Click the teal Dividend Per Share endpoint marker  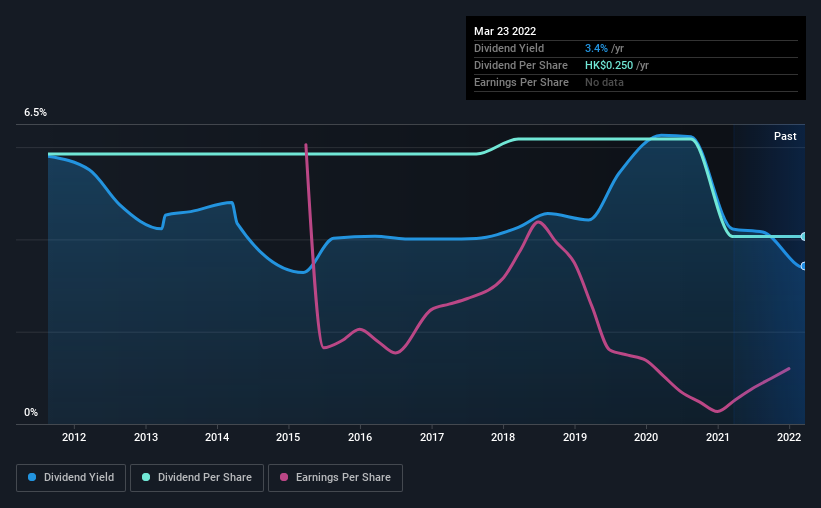click(803, 237)
